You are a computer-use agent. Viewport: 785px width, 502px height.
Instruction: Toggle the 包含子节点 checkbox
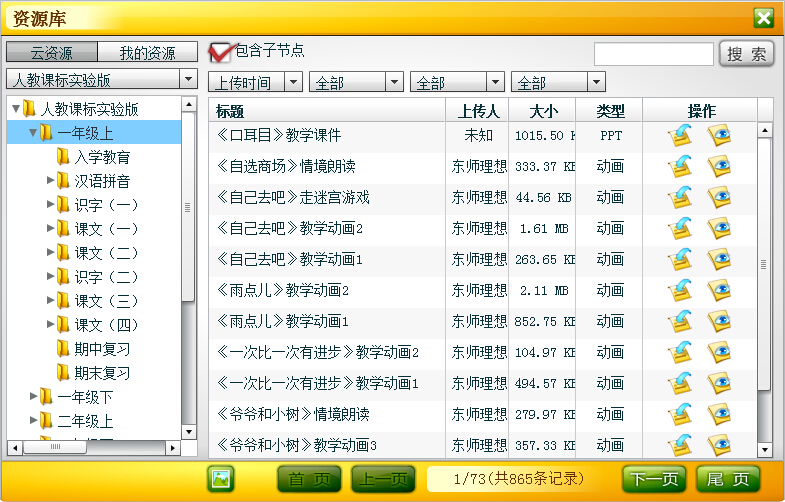(x=220, y=52)
